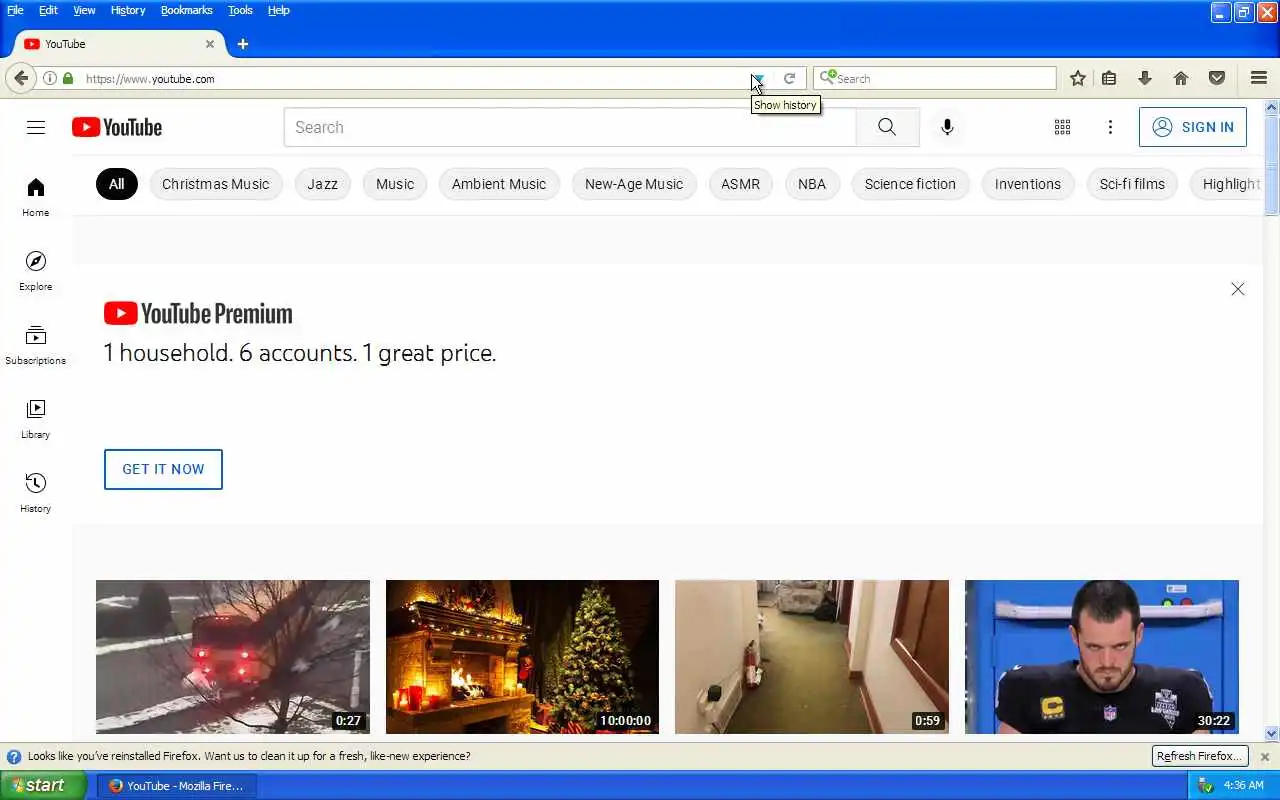Screen dimensions: 1280x800
Task: Save page to Pocket icon
Action: 1217,78
